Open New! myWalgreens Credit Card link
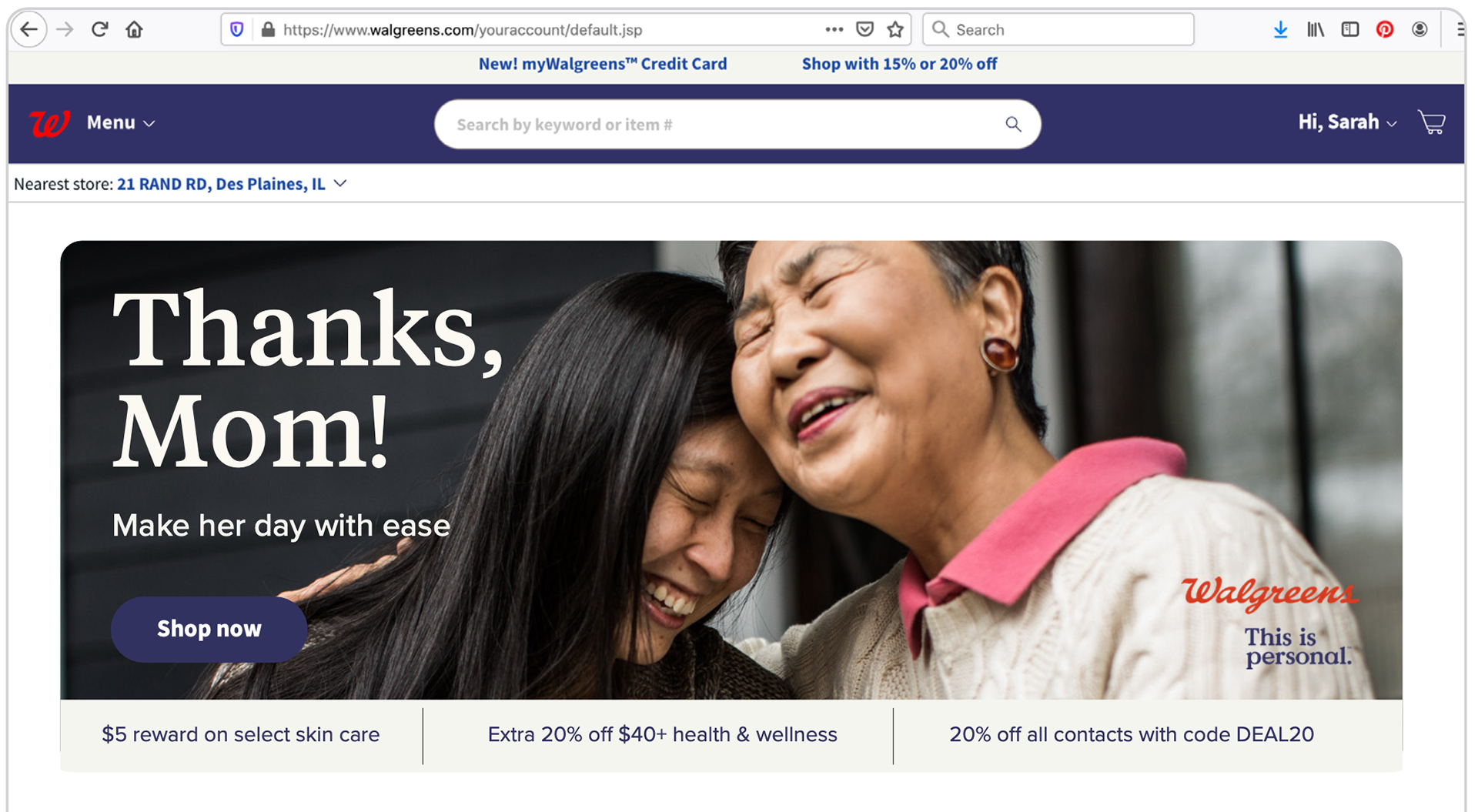This screenshot has height=812, width=1478. point(603,64)
